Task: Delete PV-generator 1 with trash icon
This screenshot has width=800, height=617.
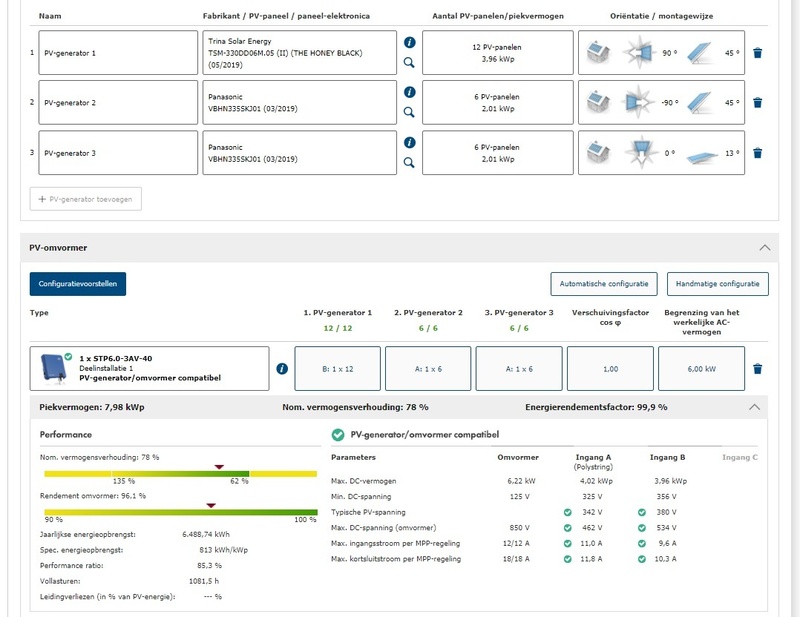Action: 758,53
